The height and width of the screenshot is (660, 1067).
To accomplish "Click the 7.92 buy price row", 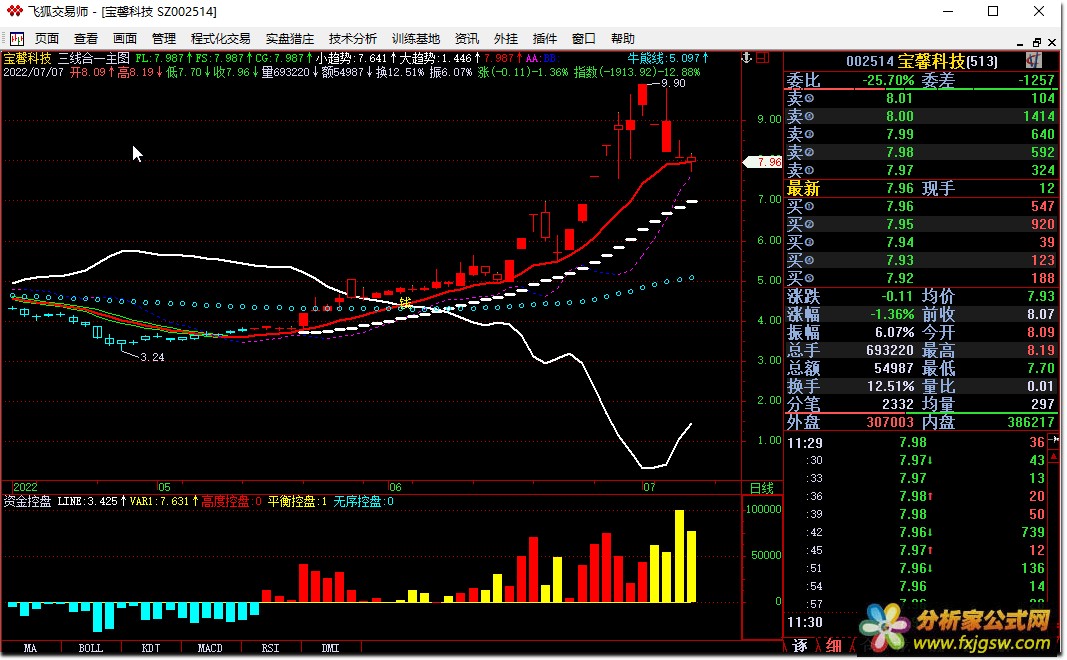I will click(920, 278).
